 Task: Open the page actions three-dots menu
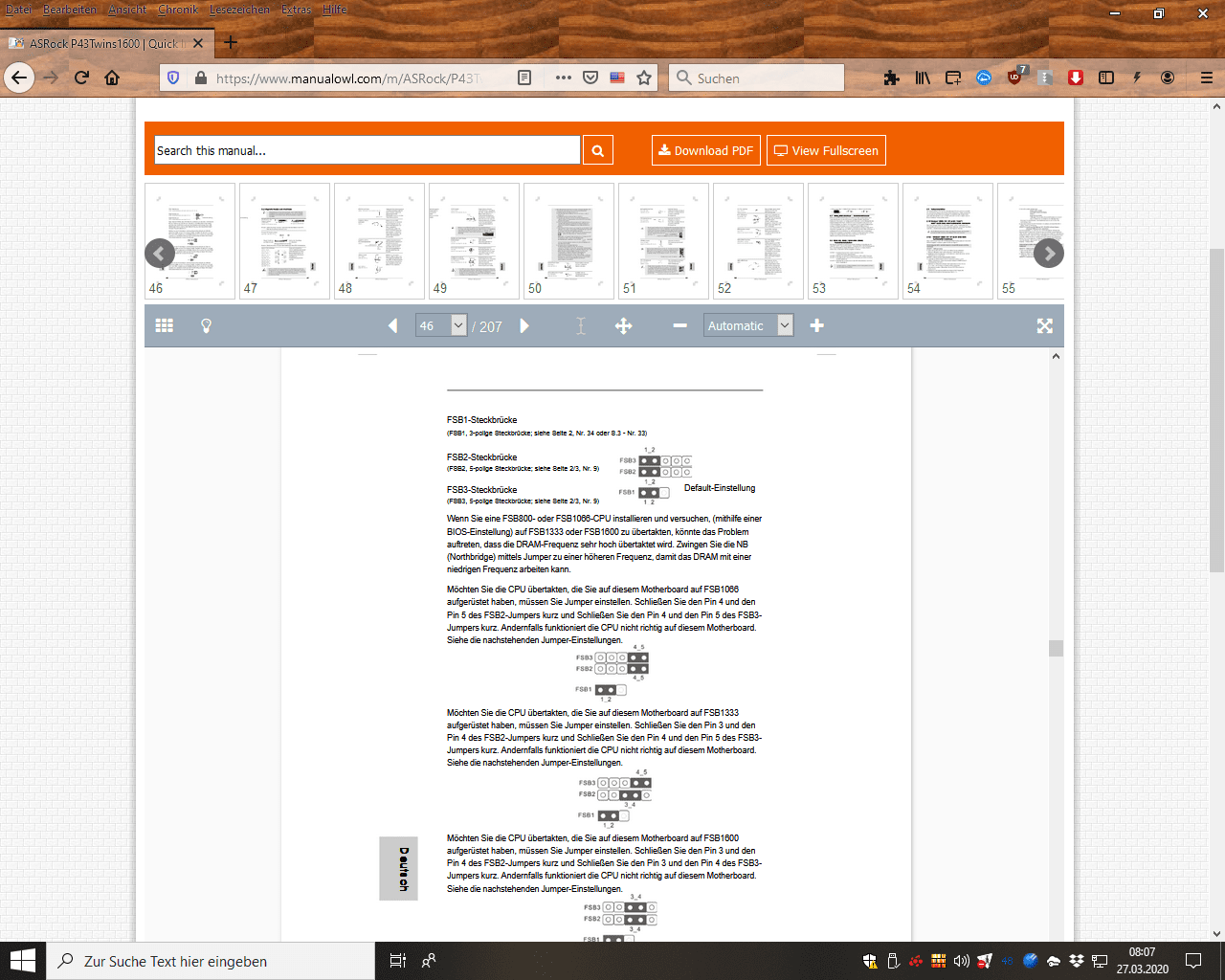point(564,78)
